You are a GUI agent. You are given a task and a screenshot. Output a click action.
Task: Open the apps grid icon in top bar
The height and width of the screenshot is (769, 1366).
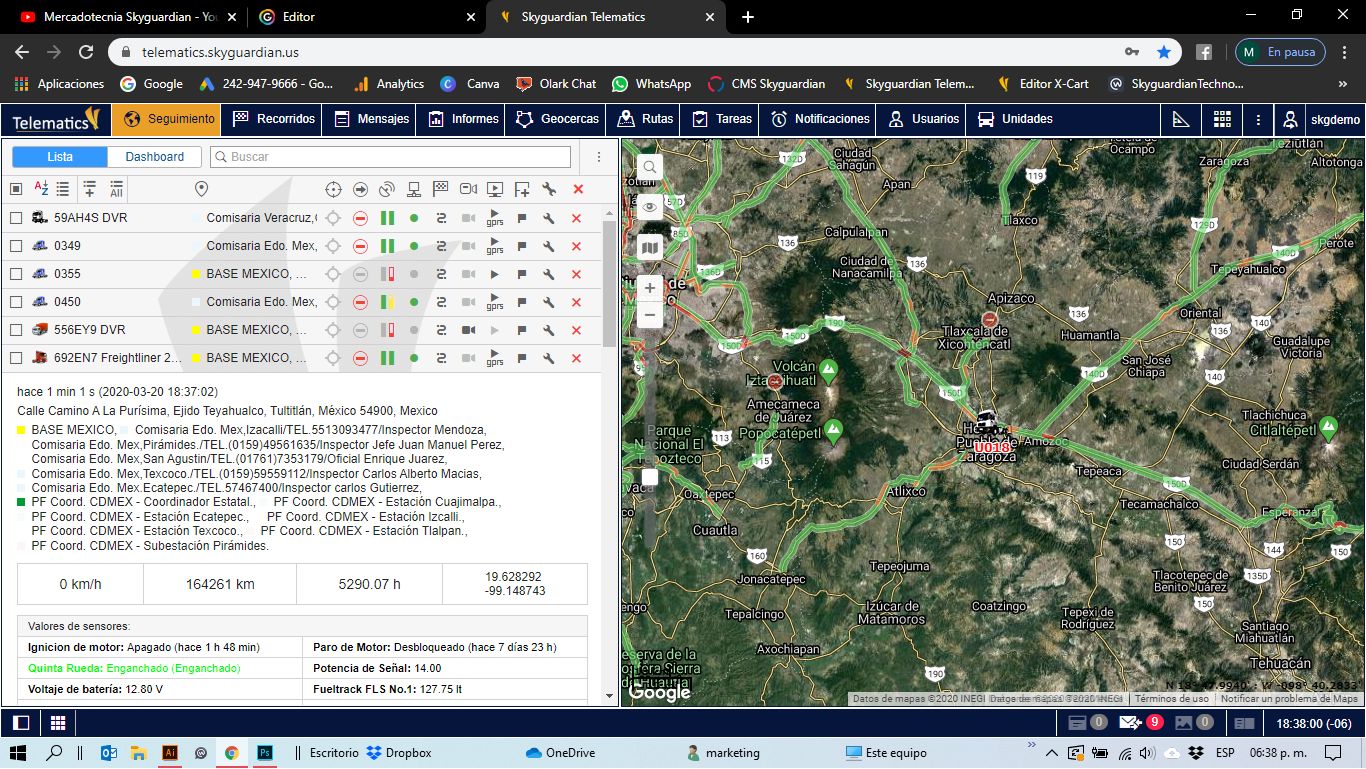1222,119
